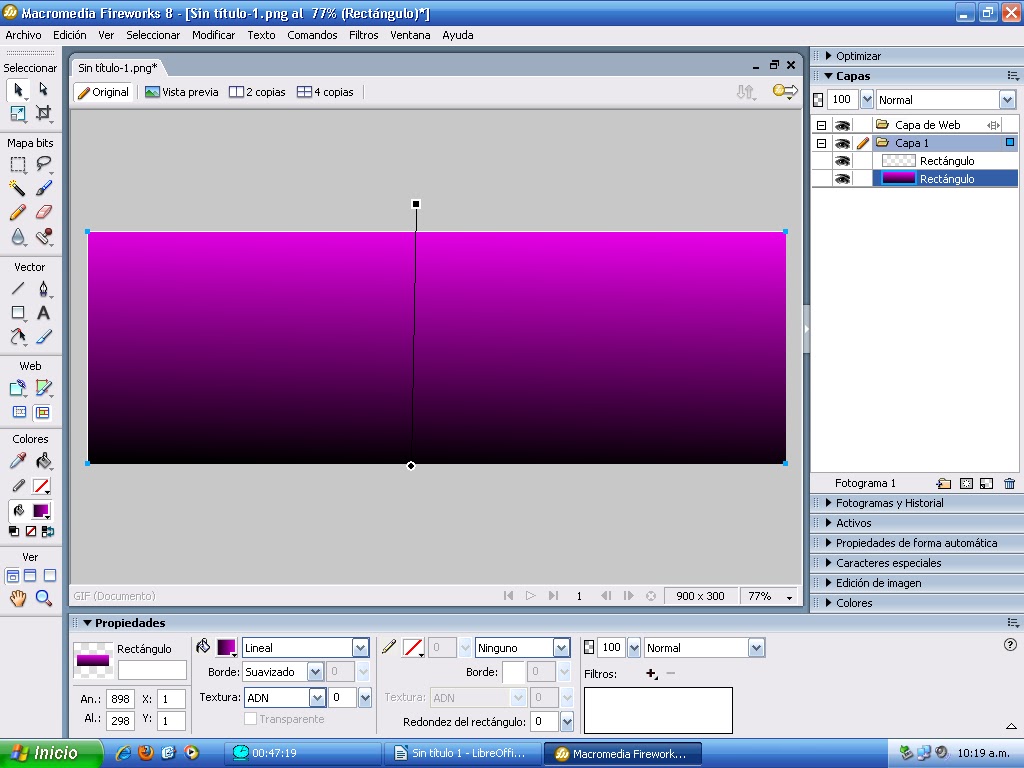Select the Marquee tool
The height and width of the screenshot is (768, 1024).
(18, 165)
